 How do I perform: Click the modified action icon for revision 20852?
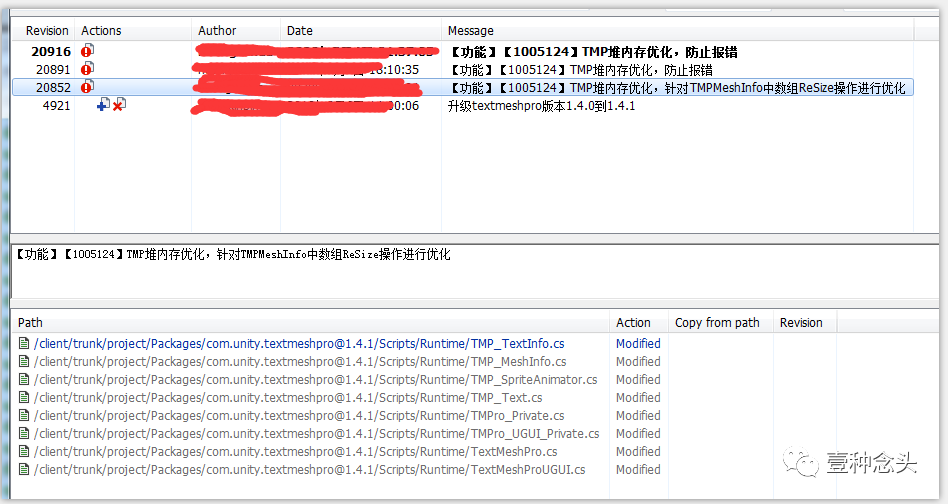point(88,87)
